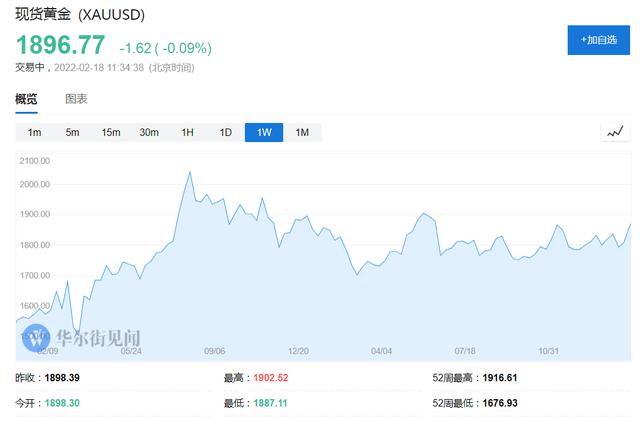Click the 09/06 date label on chart

[214, 351]
